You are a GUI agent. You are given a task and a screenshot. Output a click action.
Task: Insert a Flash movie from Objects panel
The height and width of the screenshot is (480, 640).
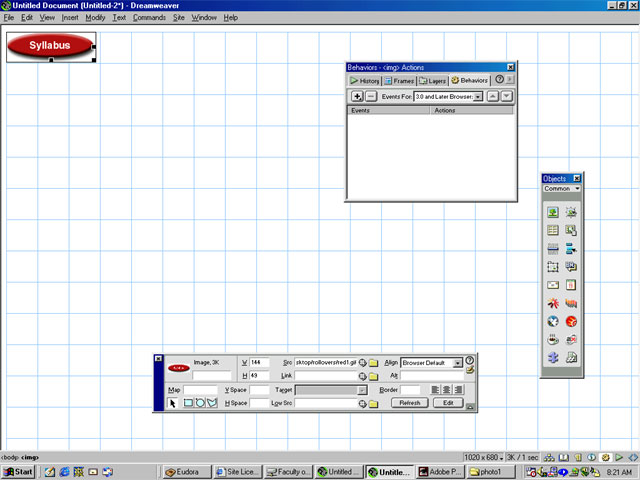tap(552, 303)
